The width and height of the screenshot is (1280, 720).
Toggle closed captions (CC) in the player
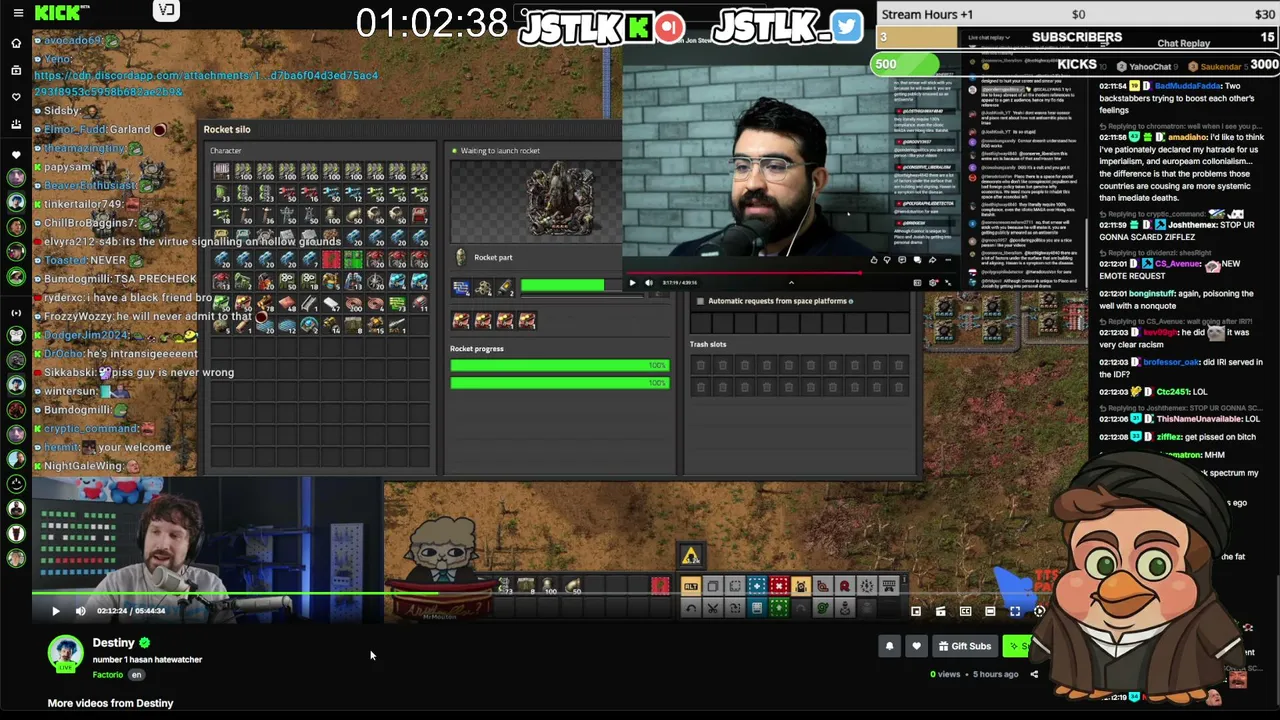[965, 611]
